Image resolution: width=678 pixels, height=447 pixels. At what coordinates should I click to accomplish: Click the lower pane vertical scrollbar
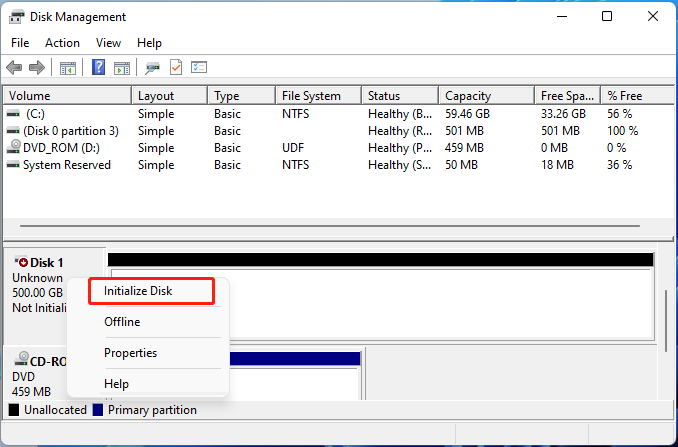[x=666, y=321]
